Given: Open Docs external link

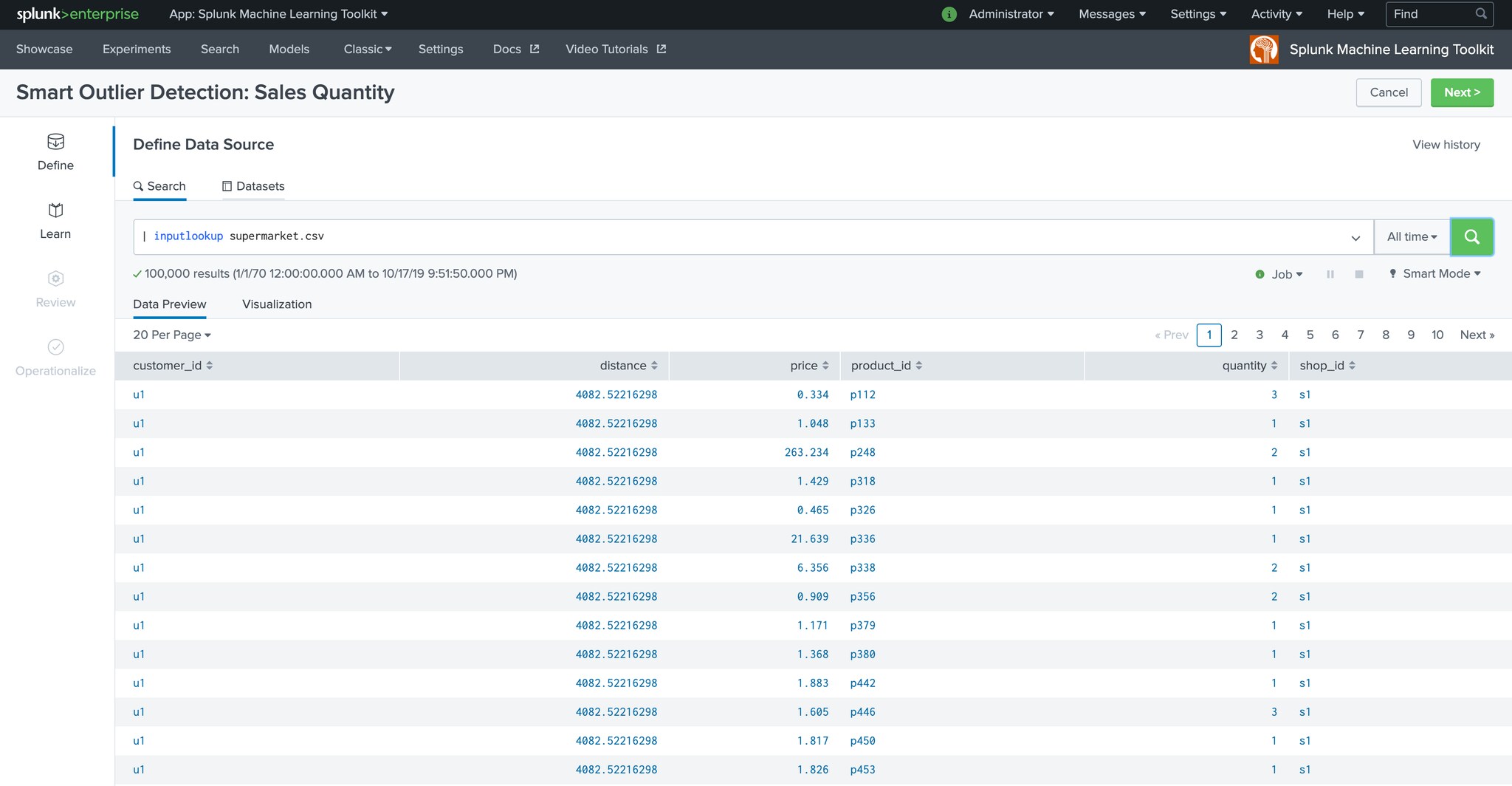Looking at the screenshot, I should point(516,49).
